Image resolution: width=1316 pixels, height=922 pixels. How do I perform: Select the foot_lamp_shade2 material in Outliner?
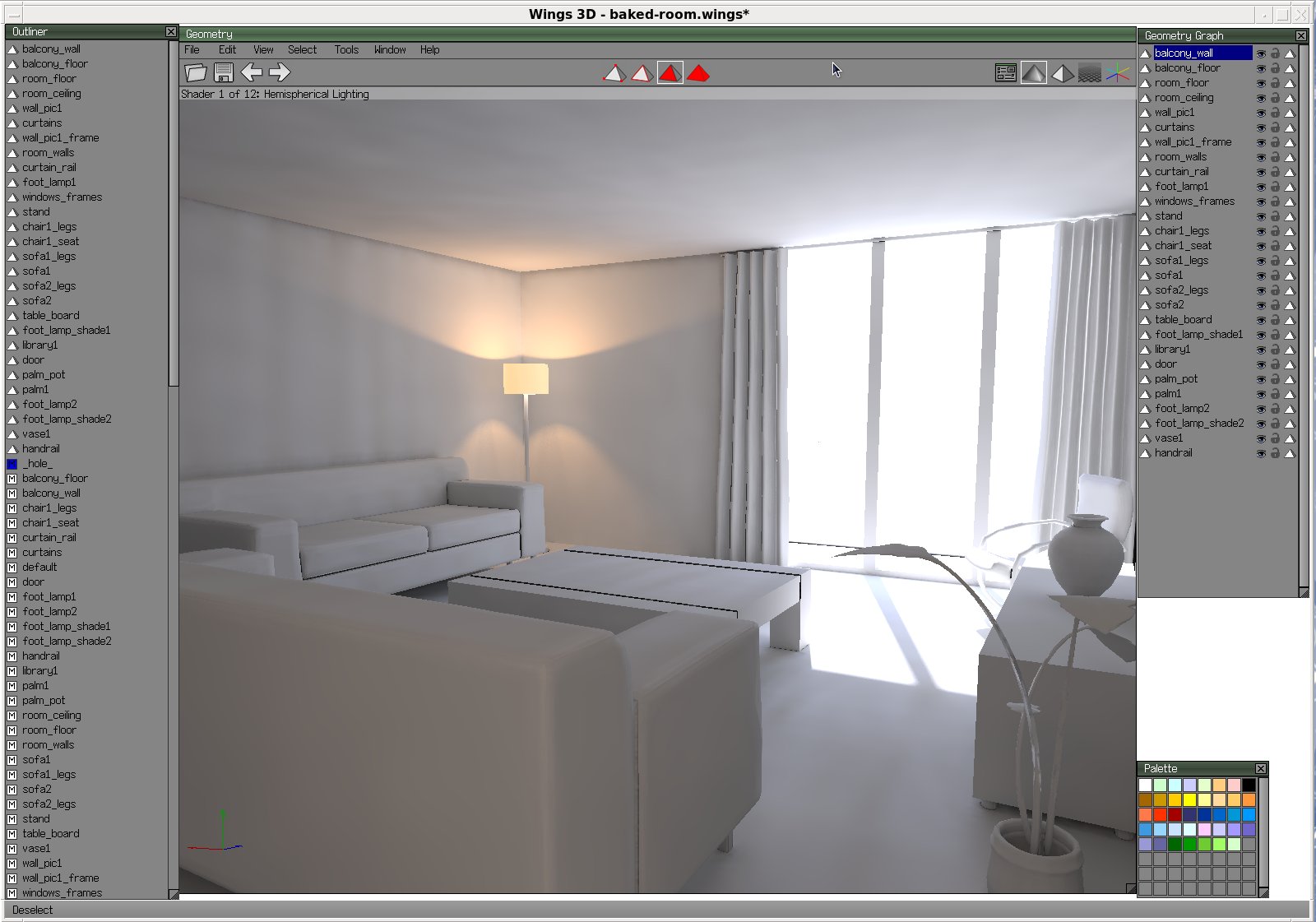pos(67,642)
